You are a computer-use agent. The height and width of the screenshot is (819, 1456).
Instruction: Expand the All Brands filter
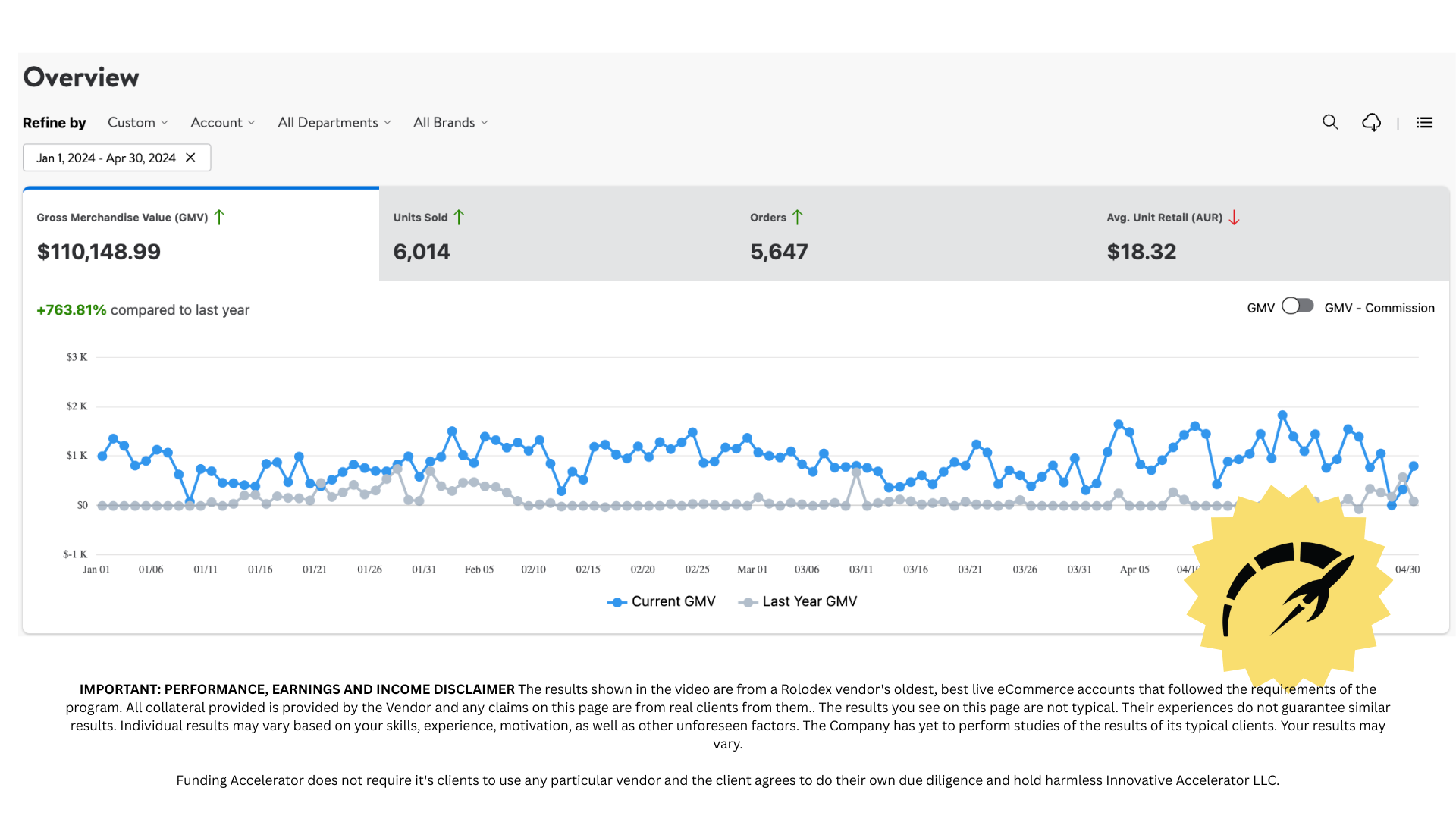tap(450, 122)
